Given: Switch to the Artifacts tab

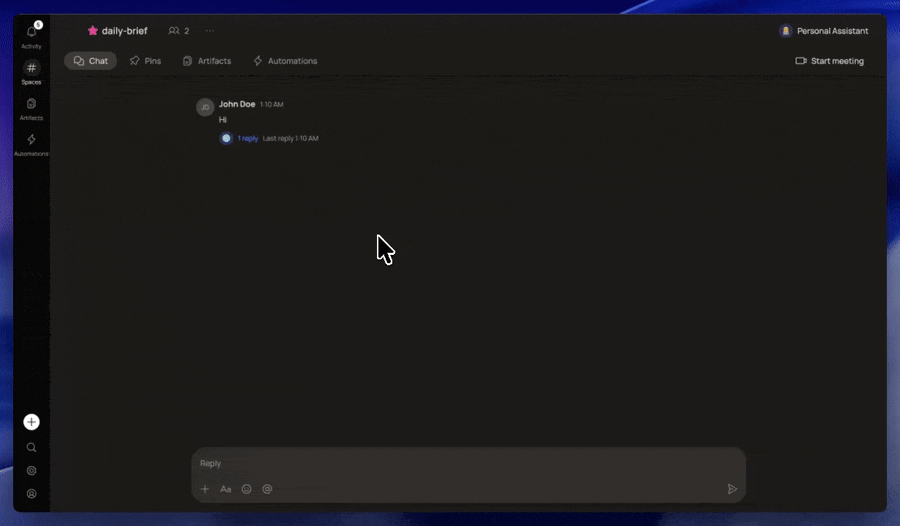Looking at the screenshot, I should click(207, 61).
